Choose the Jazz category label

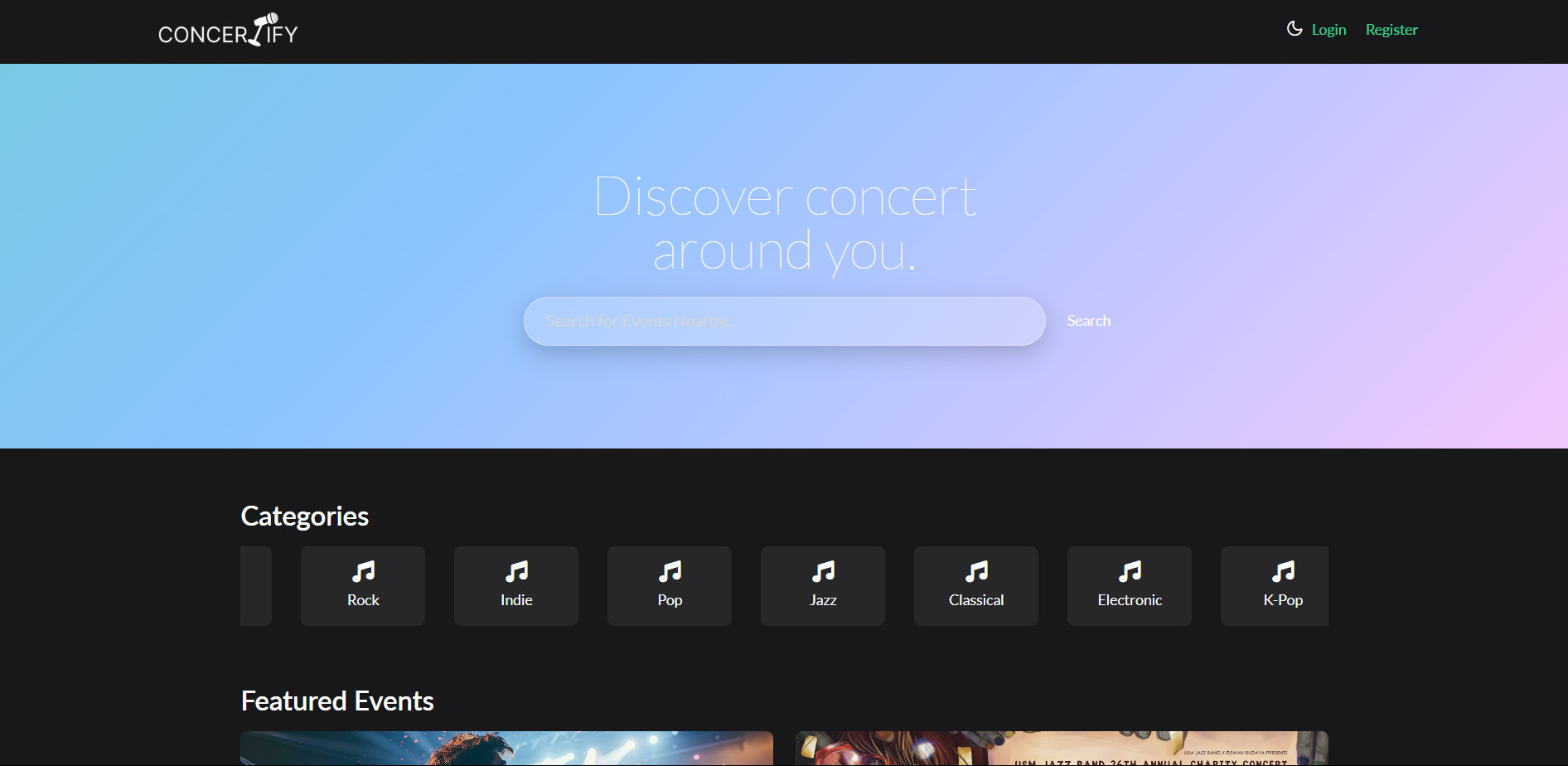(x=823, y=600)
